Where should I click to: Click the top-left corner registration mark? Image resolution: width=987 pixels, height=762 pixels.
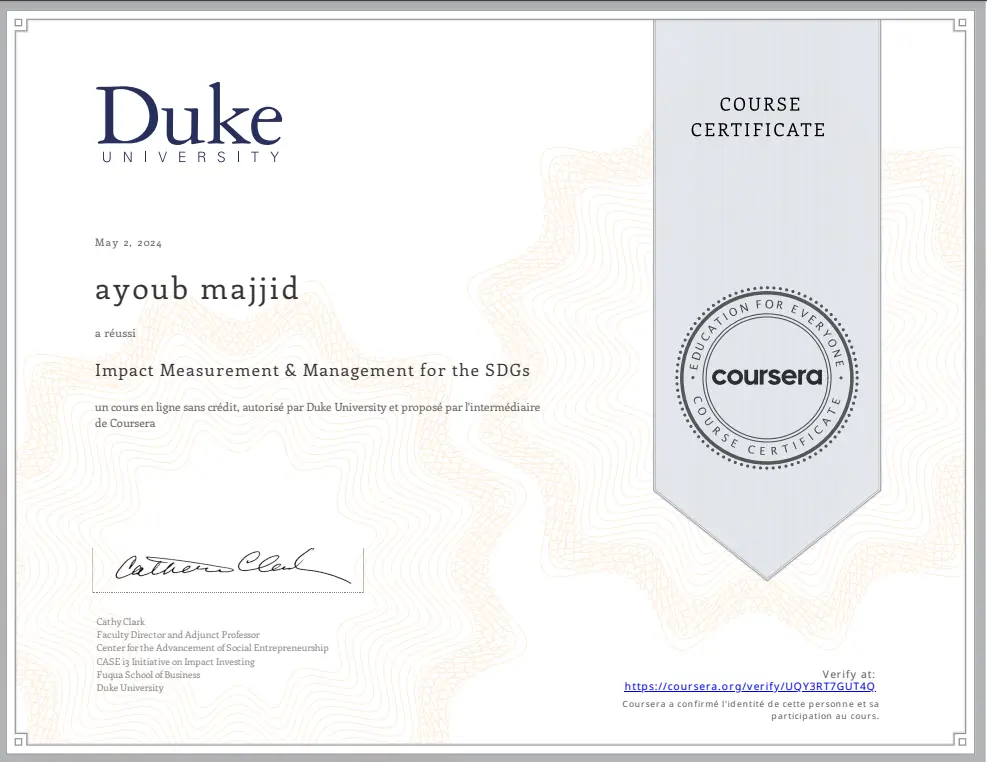[x=20, y=20]
